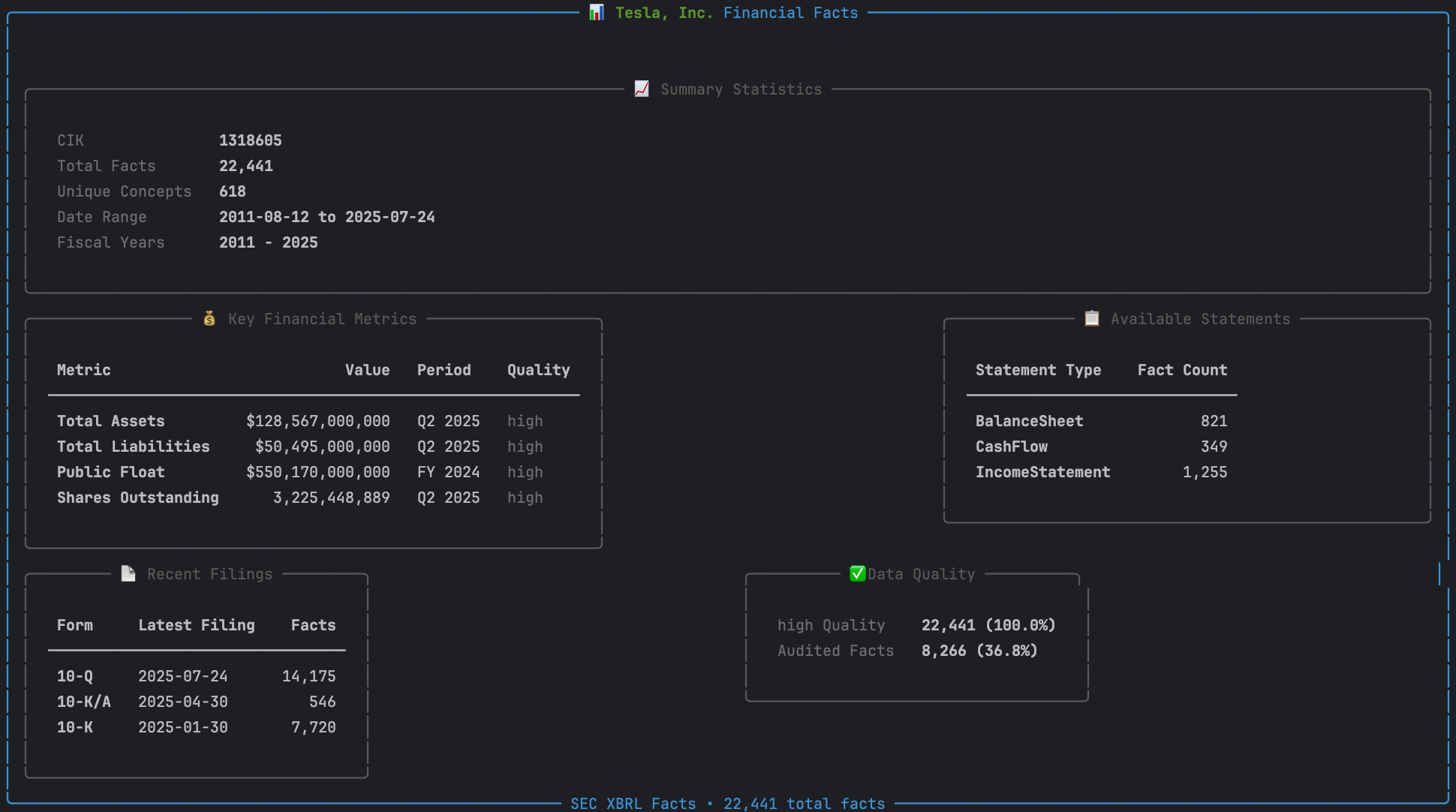This screenshot has height=812, width=1456.
Task: Click the 'BalanceSheet' statement row
Action: tap(1030, 421)
